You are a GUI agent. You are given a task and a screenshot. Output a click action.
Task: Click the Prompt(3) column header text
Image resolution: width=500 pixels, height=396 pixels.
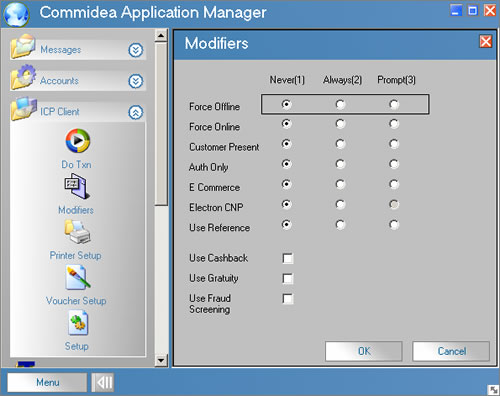pyautogui.click(x=396, y=80)
